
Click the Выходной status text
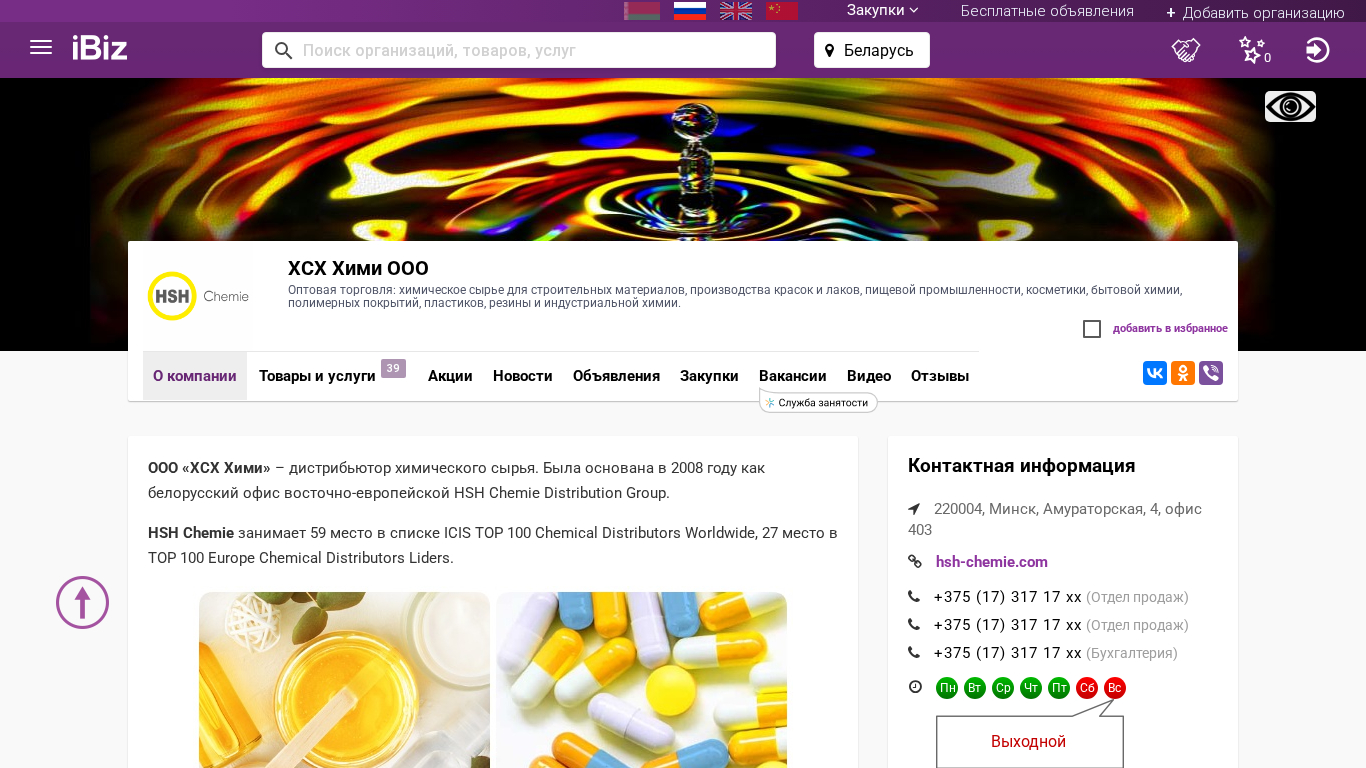tap(1028, 742)
